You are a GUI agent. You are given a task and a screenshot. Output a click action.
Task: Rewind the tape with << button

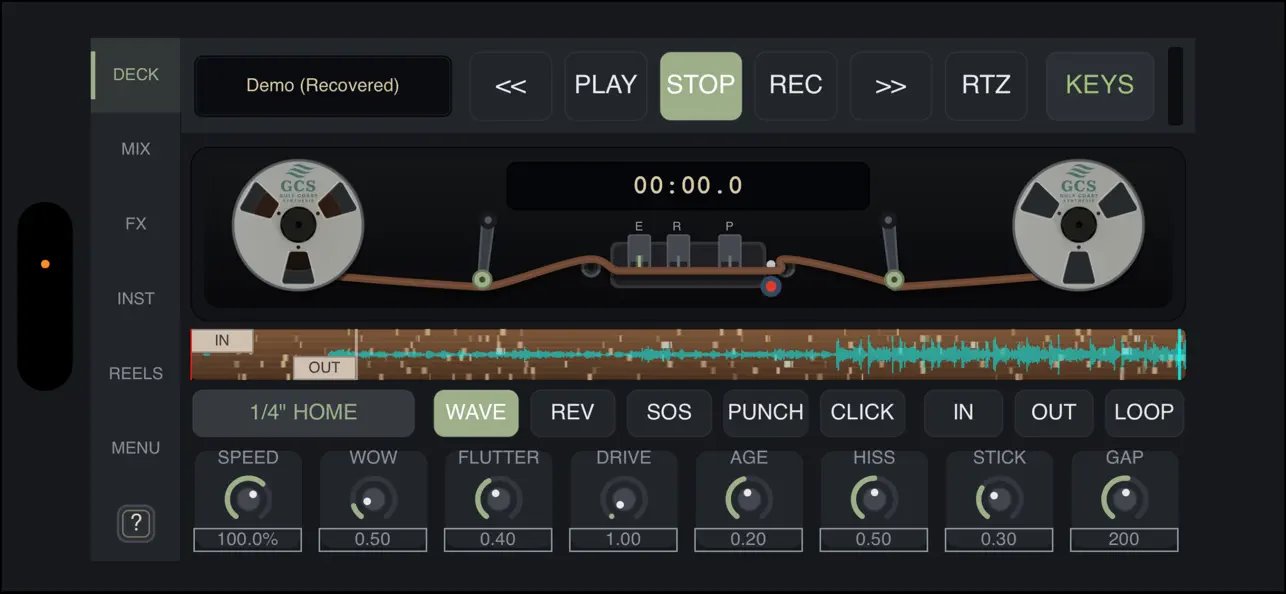tap(510, 86)
